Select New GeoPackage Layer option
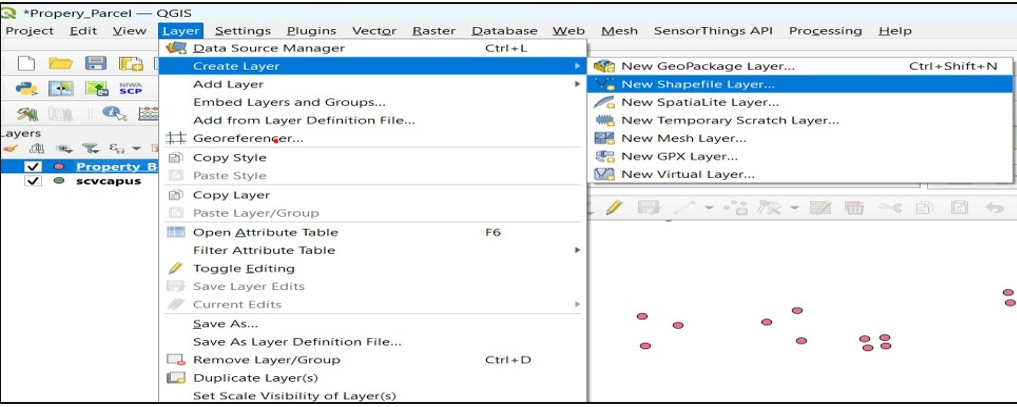The height and width of the screenshot is (407, 1017). [x=707, y=66]
